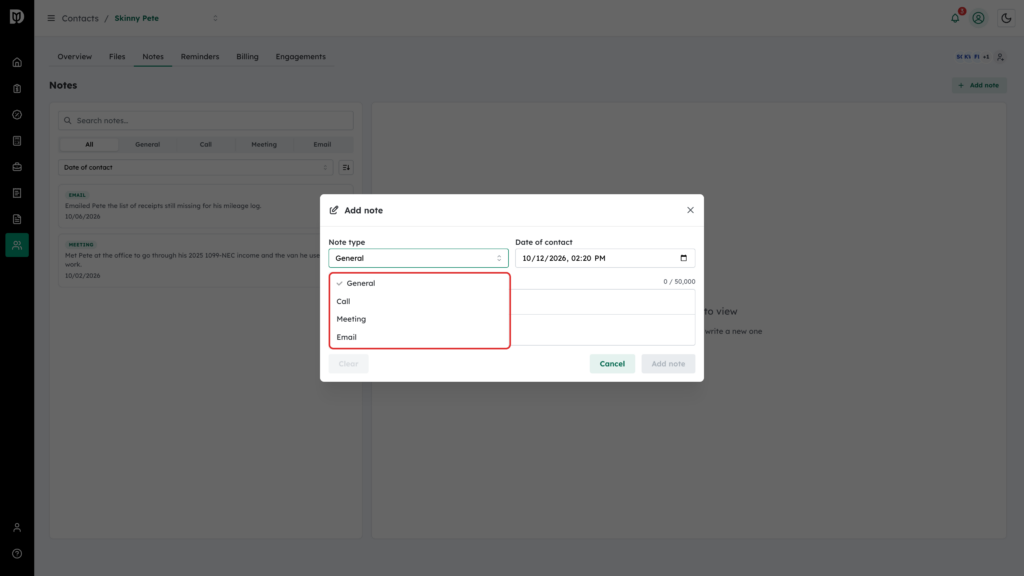Filter notes by Meeting

[x=264, y=144]
